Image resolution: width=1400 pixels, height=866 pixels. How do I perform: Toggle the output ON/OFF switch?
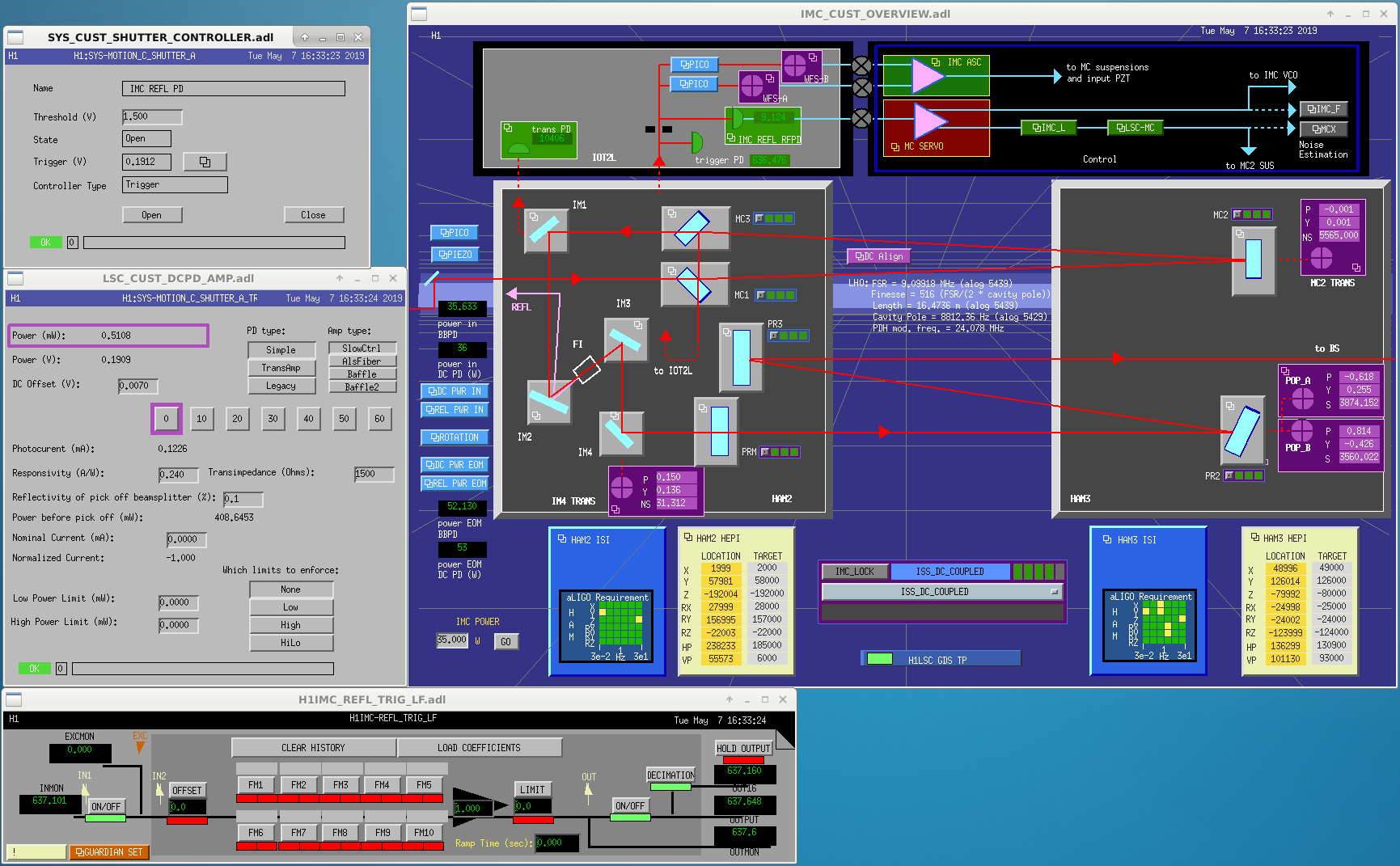630,805
